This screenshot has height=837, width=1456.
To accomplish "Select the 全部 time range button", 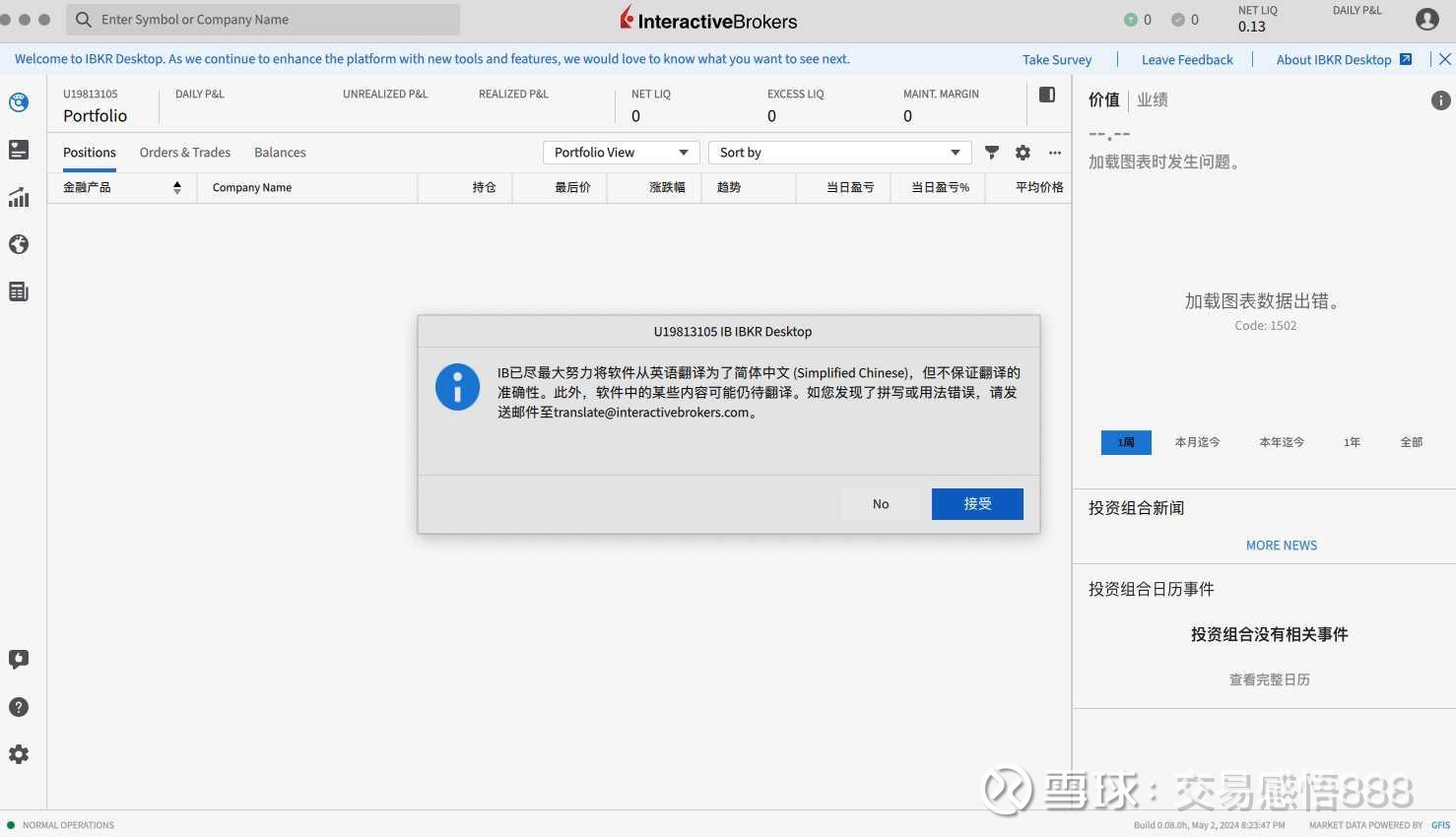I will 1411,442.
